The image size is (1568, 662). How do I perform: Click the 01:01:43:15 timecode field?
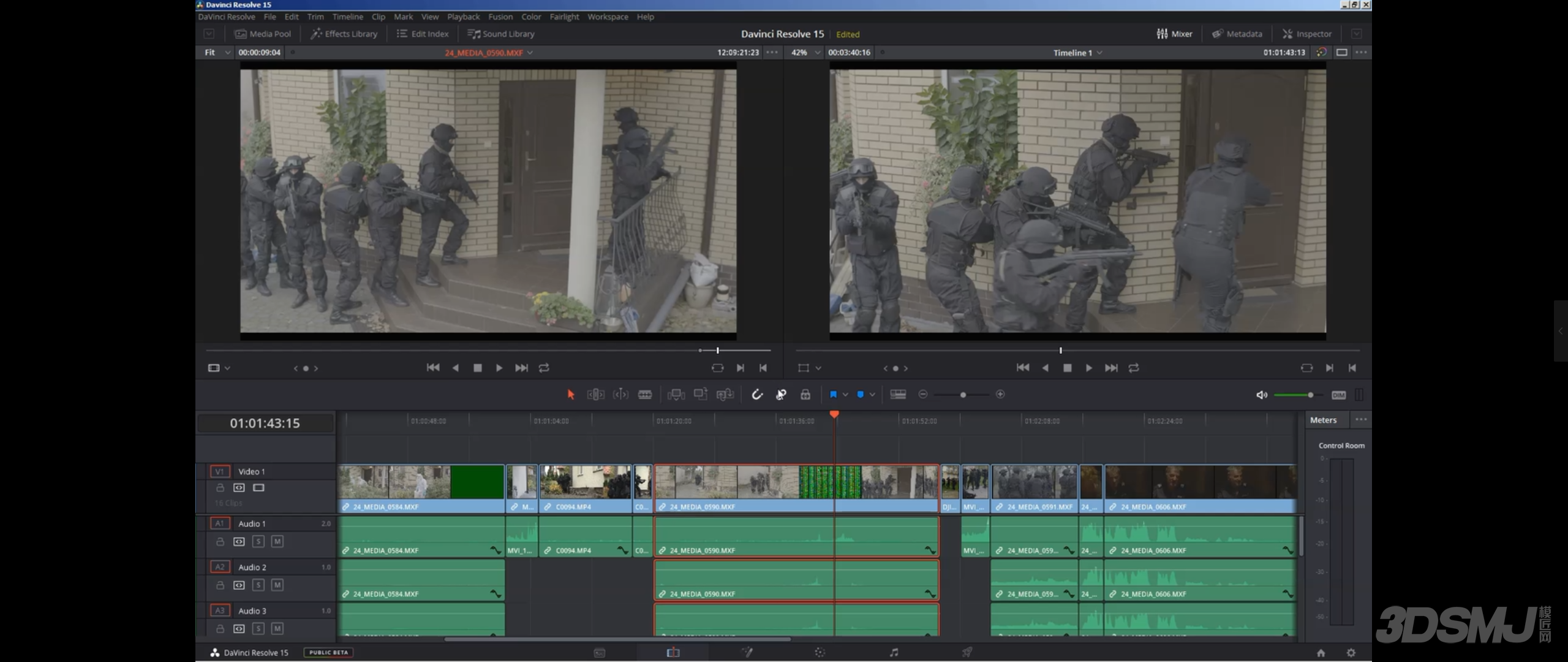pos(265,423)
